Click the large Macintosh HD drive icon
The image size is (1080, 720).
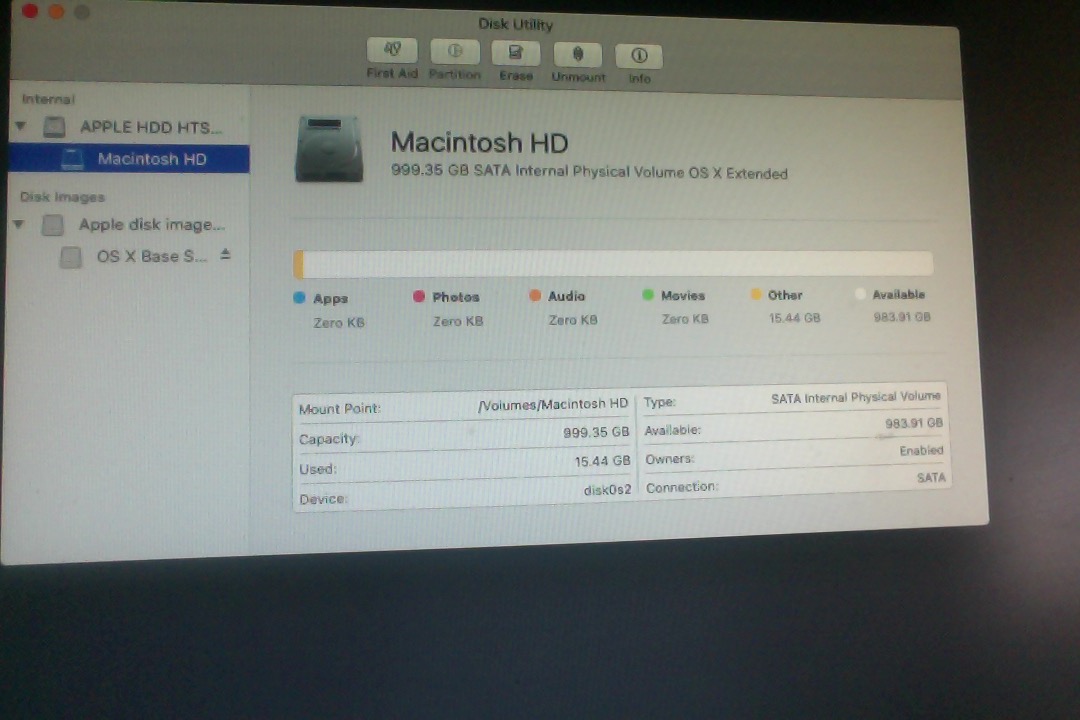(329, 149)
